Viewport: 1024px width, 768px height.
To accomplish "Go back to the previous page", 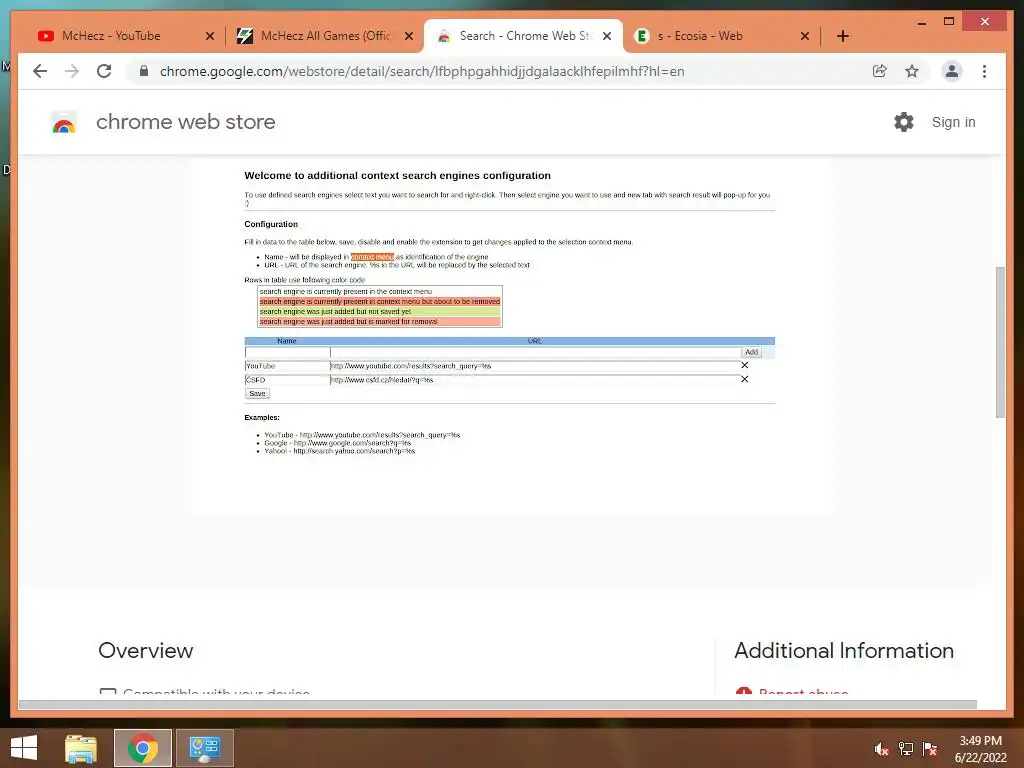I will [40, 71].
